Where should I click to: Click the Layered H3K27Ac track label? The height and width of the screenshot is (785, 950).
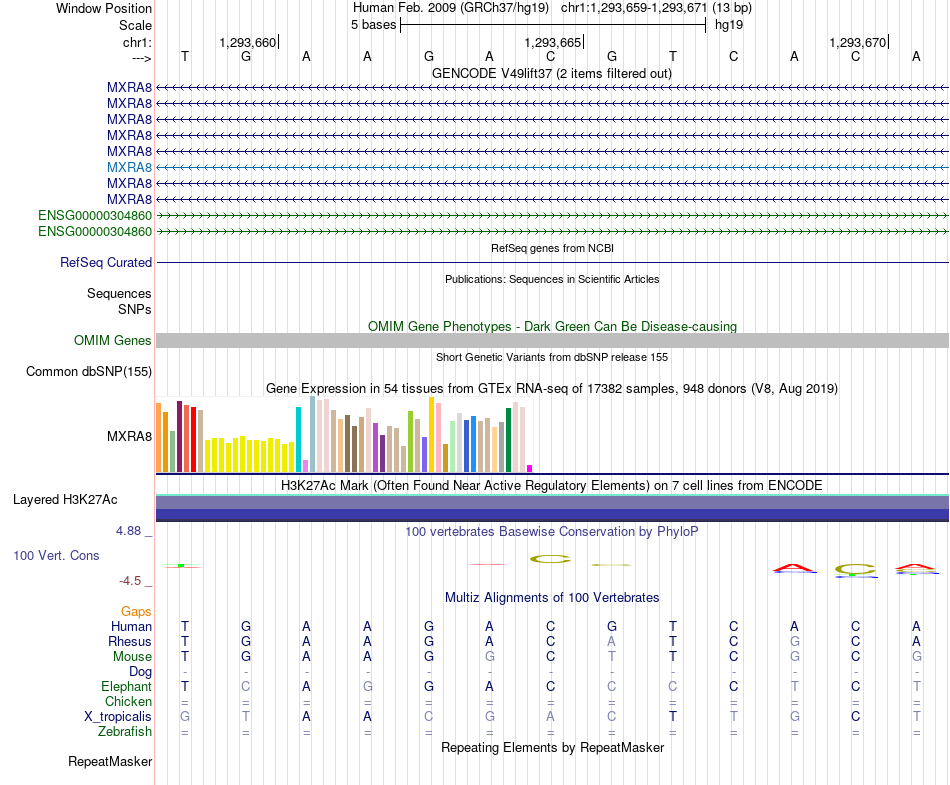coord(65,500)
